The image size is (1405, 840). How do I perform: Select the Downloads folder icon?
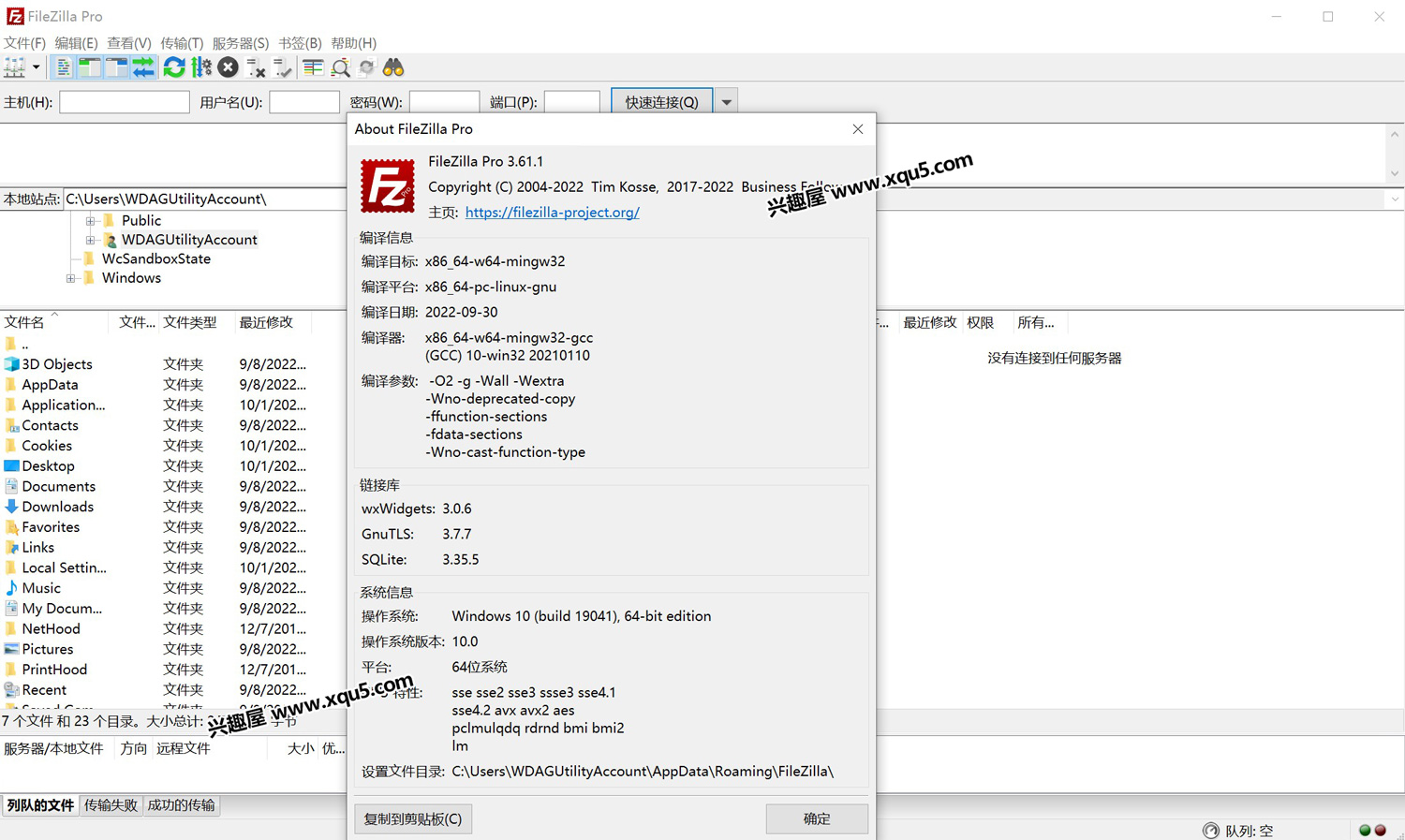[11, 507]
